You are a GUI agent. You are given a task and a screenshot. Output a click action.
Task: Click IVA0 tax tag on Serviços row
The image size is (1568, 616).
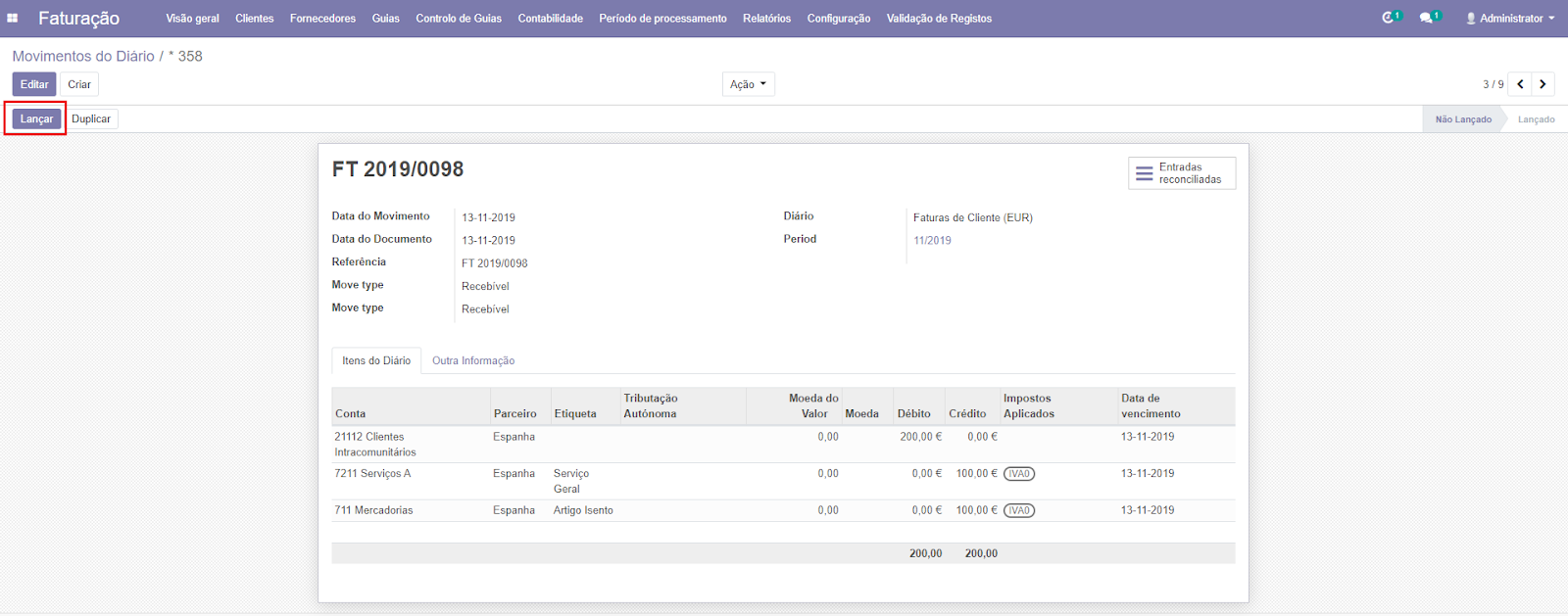pyautogui.click(x=1019, y=474)
